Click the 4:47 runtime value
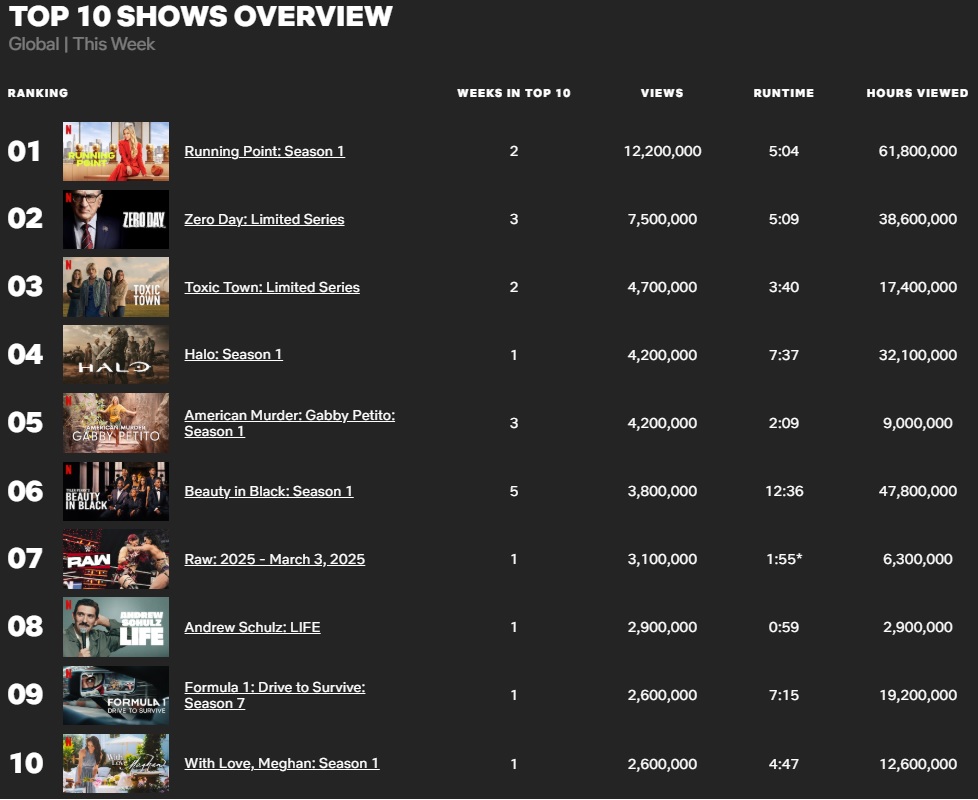 (784, 764)
